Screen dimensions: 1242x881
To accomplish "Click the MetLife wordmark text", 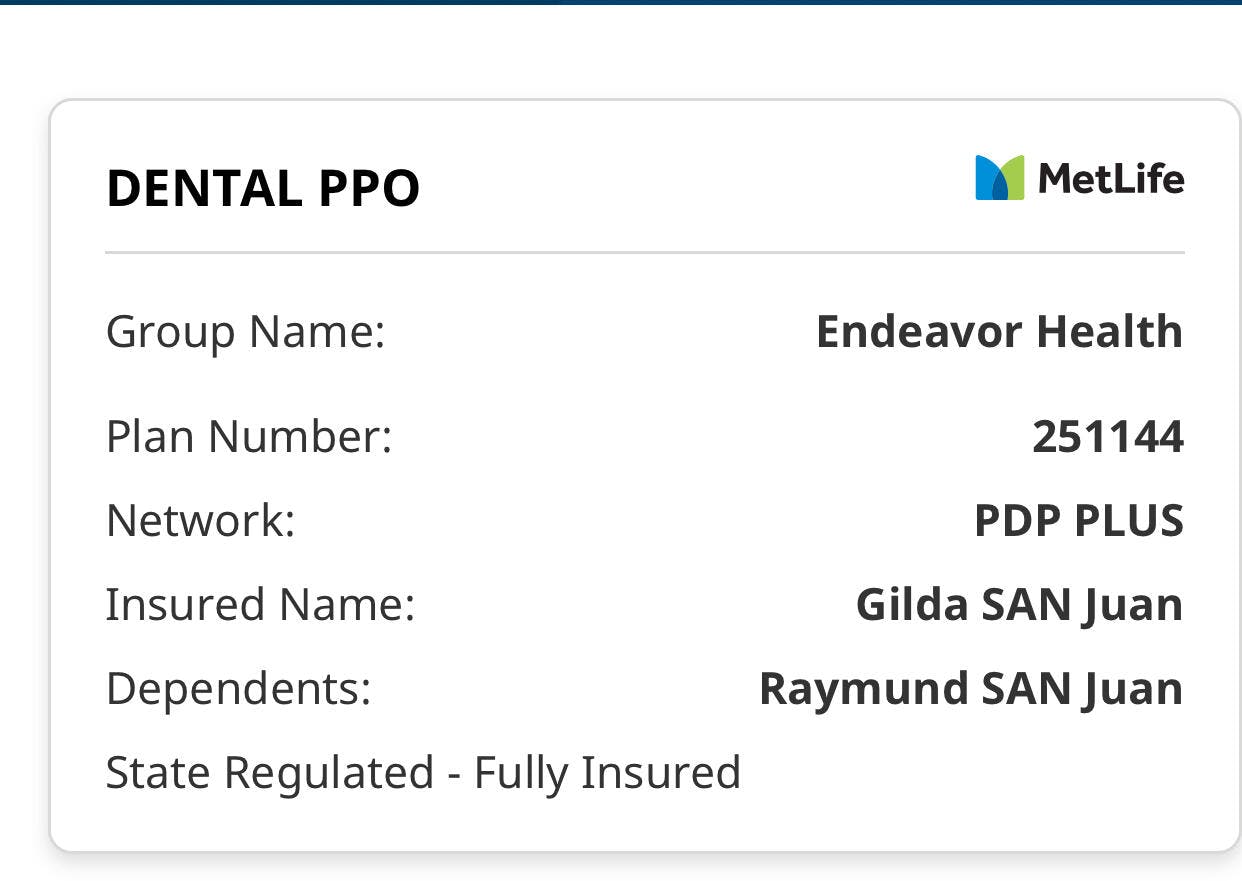I will (1111, 179).
